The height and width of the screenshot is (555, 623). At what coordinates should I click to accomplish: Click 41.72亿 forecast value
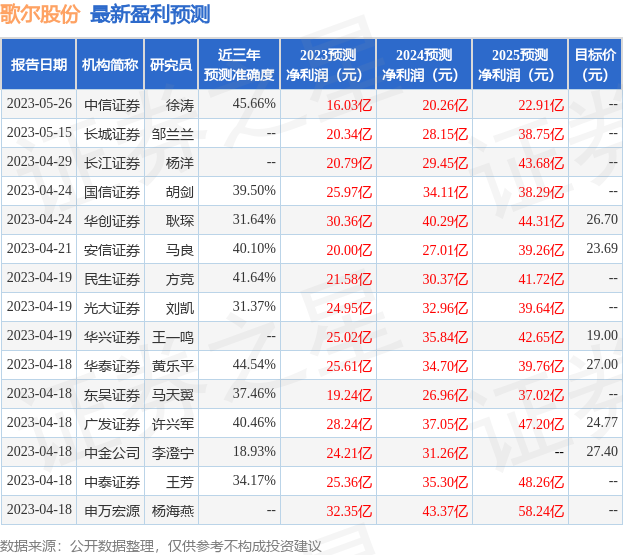tap(541, 279)
